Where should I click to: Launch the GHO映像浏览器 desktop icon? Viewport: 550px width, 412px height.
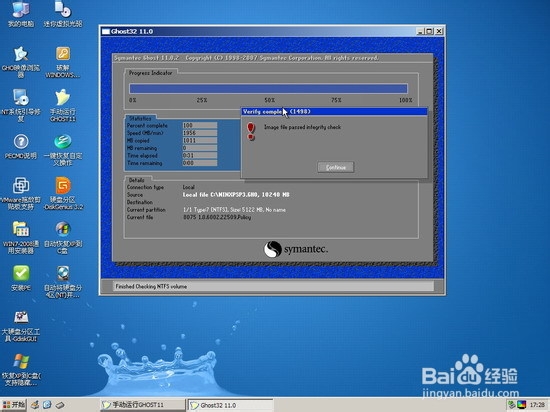point(21,61)
